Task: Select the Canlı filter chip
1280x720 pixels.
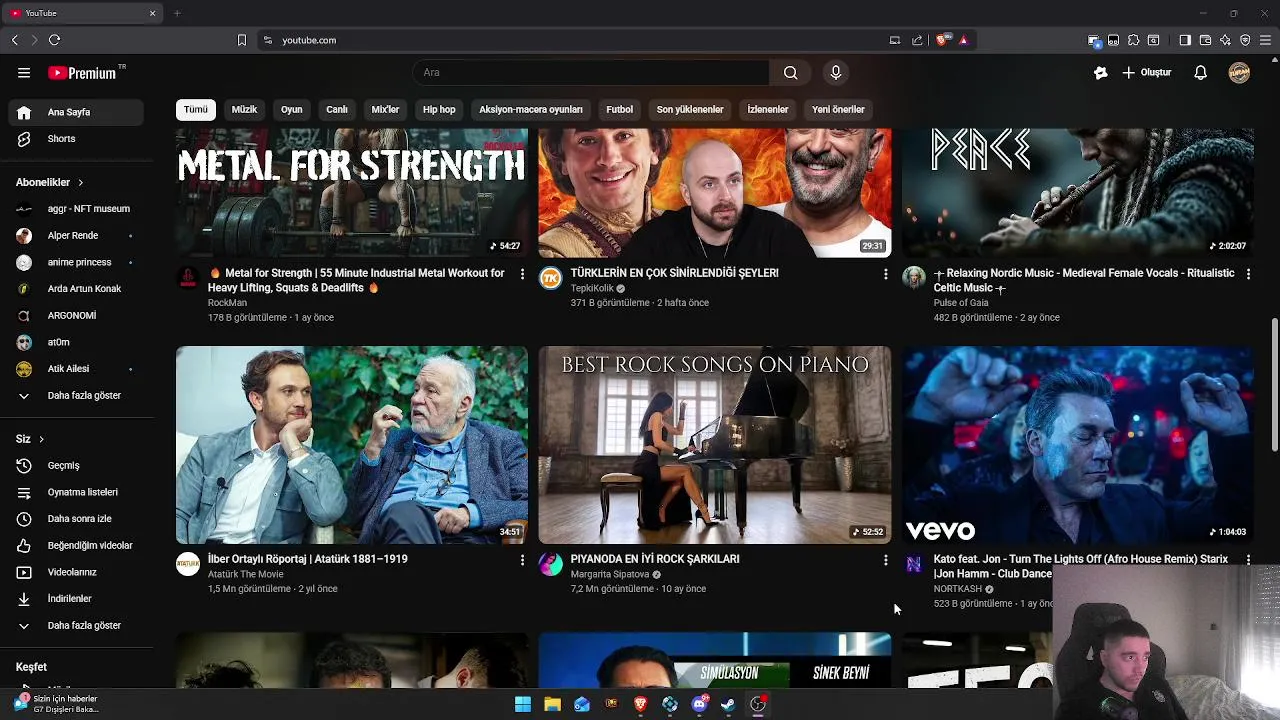Action: point(337,109)
